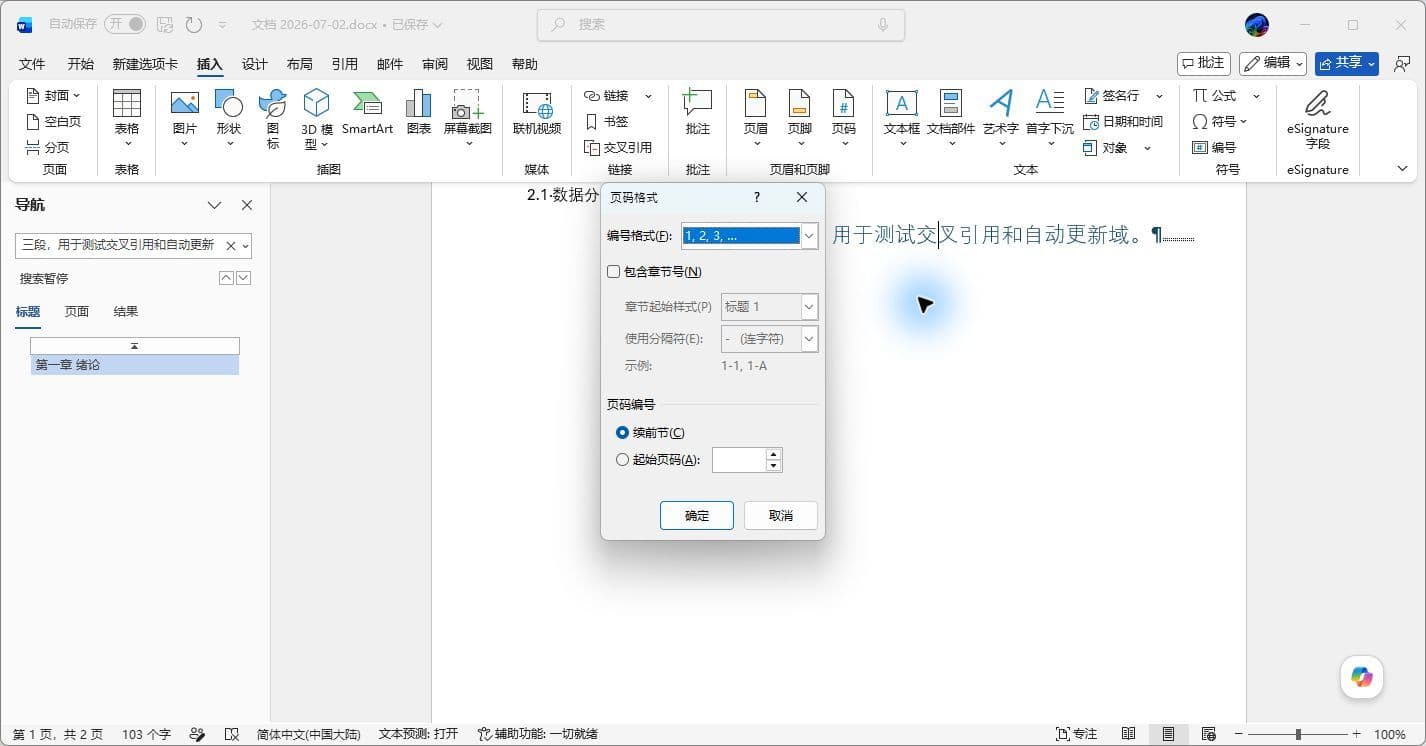Image resolution: width=1426 pixels, height=746 pixels.
Task: Click the Icons (图标) button
Action: coord(273,118)
